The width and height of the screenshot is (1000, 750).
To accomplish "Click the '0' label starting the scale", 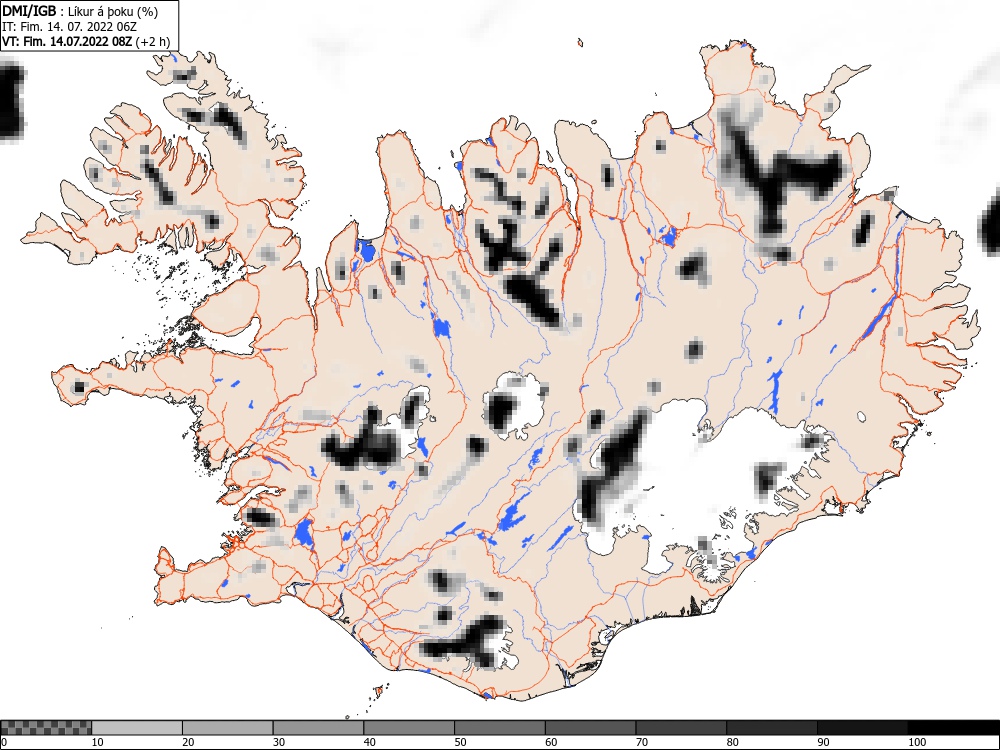I will point(4,742).
